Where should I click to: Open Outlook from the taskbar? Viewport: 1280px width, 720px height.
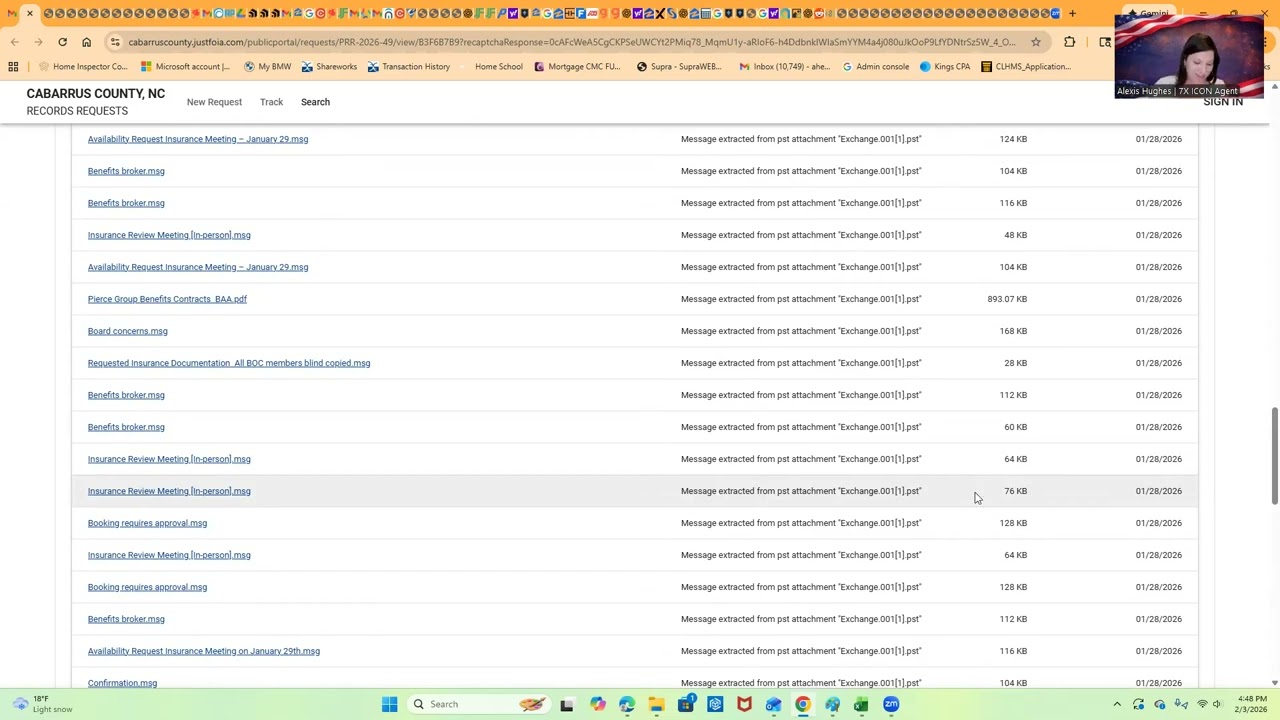(773, 704)
